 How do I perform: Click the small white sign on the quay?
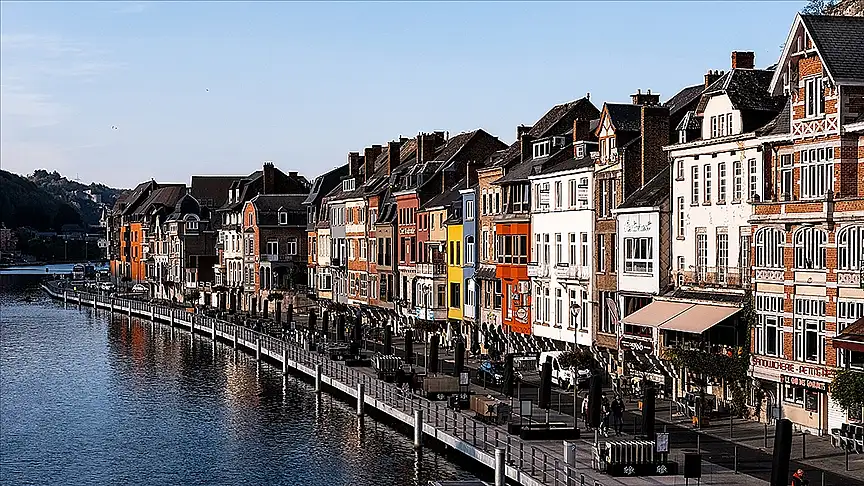click(662, 442)
